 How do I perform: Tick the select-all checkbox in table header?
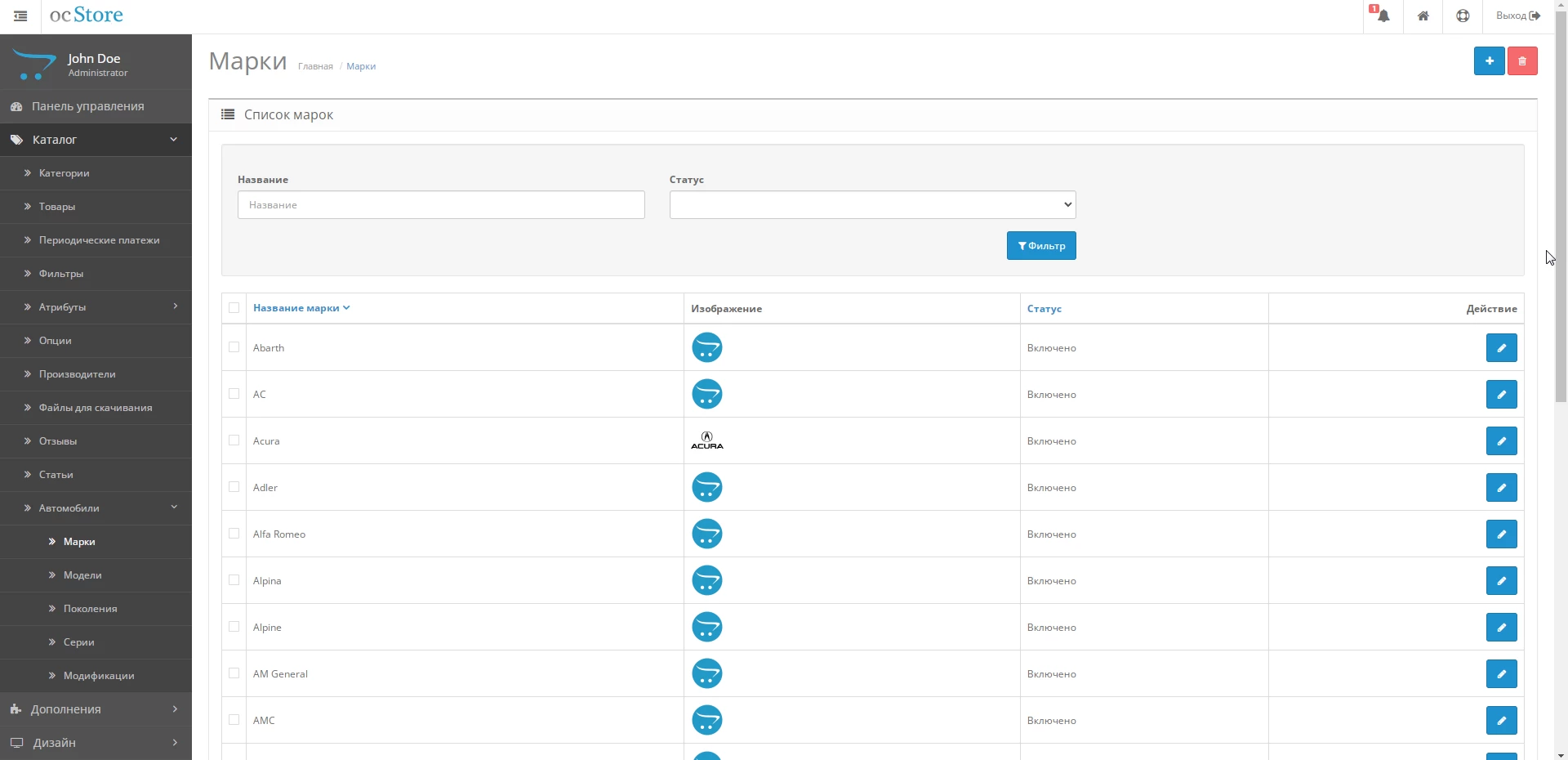tap(234, 308)
